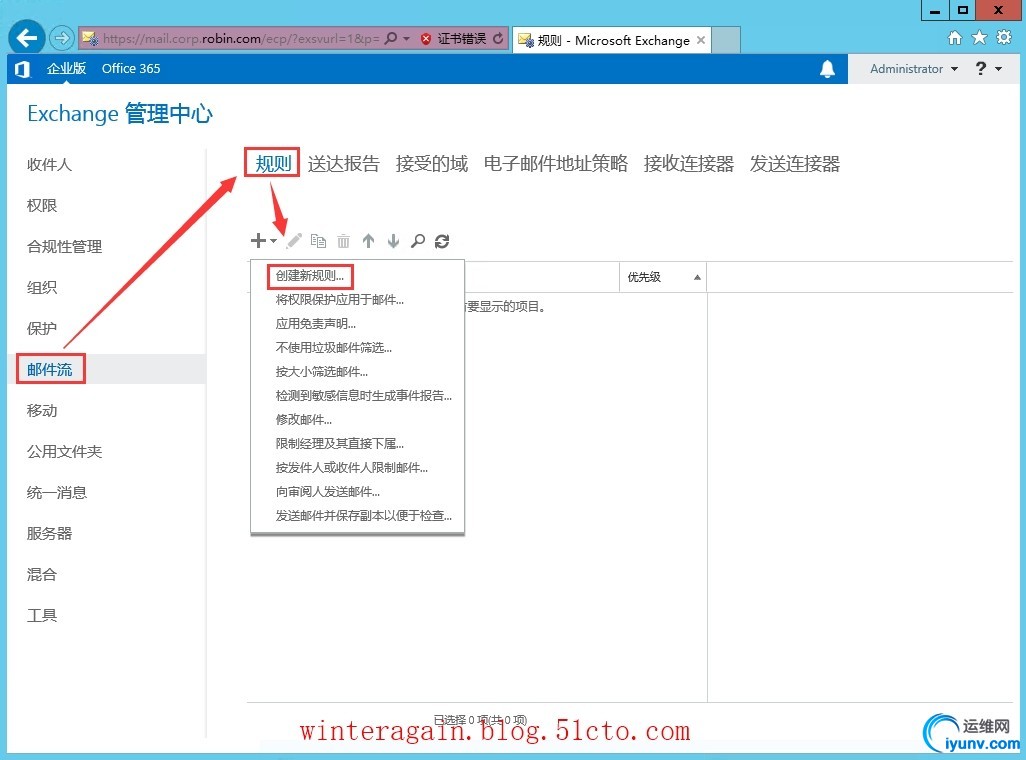Click the move up arrow icon
Viewport: 1026px width, 760px height.
pos(368,241)
